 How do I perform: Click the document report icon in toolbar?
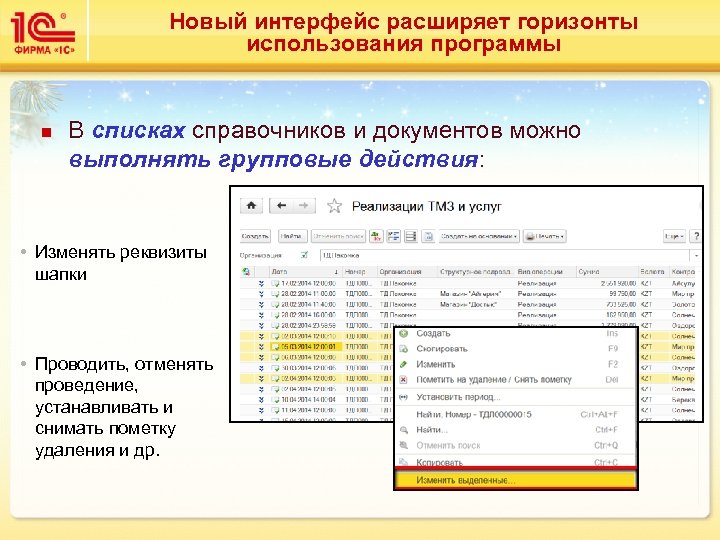coord(428,236)
